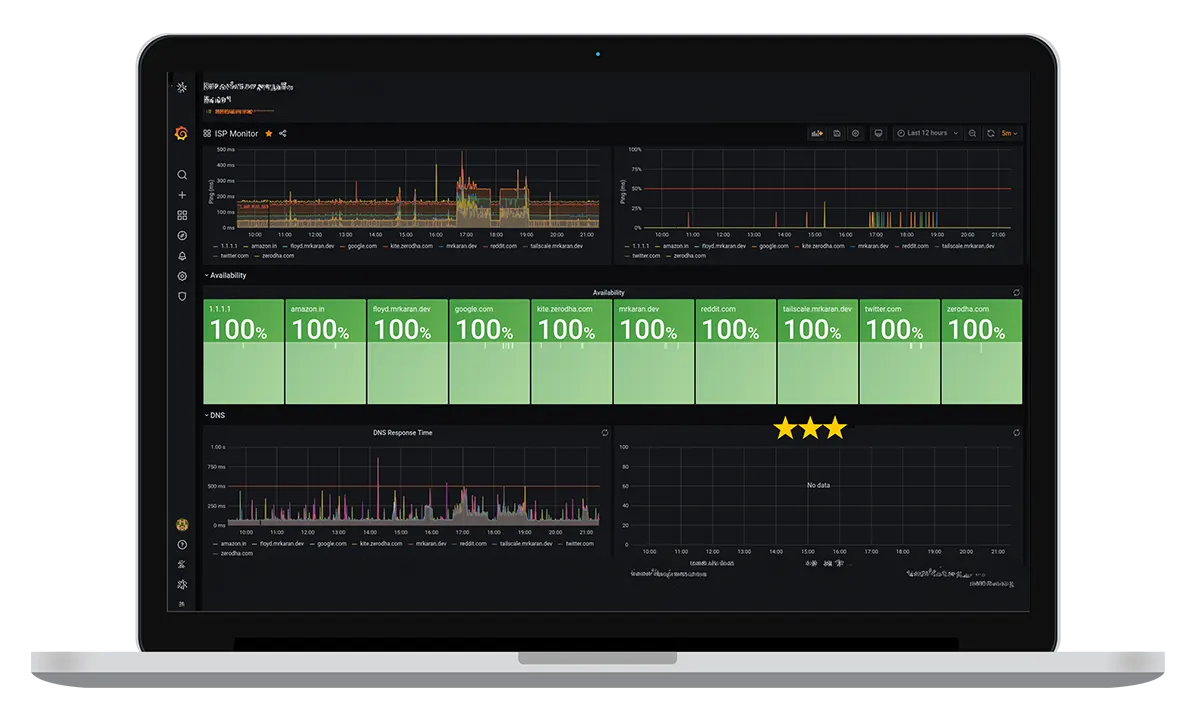Select the kite.zerodha.com availability tile
The image size is (1196, 720).
571,352
